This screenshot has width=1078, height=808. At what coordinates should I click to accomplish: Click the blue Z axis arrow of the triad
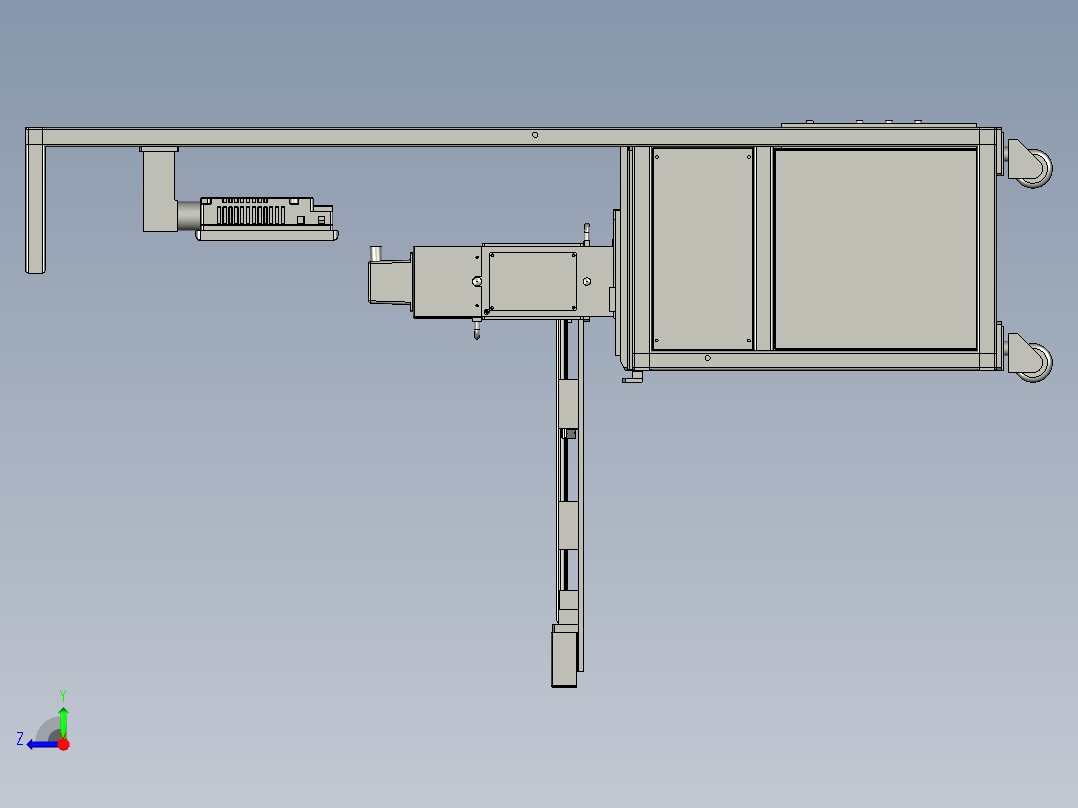[42, 744]
